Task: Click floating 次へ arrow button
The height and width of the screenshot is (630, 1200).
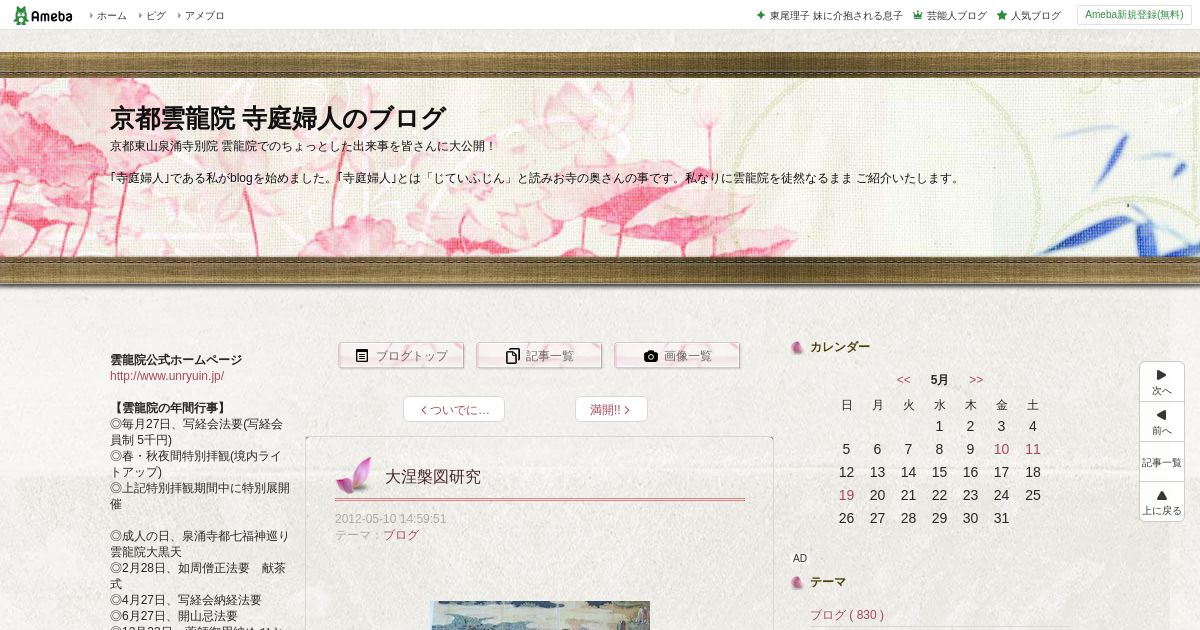Action: [x=1162, y=382]
